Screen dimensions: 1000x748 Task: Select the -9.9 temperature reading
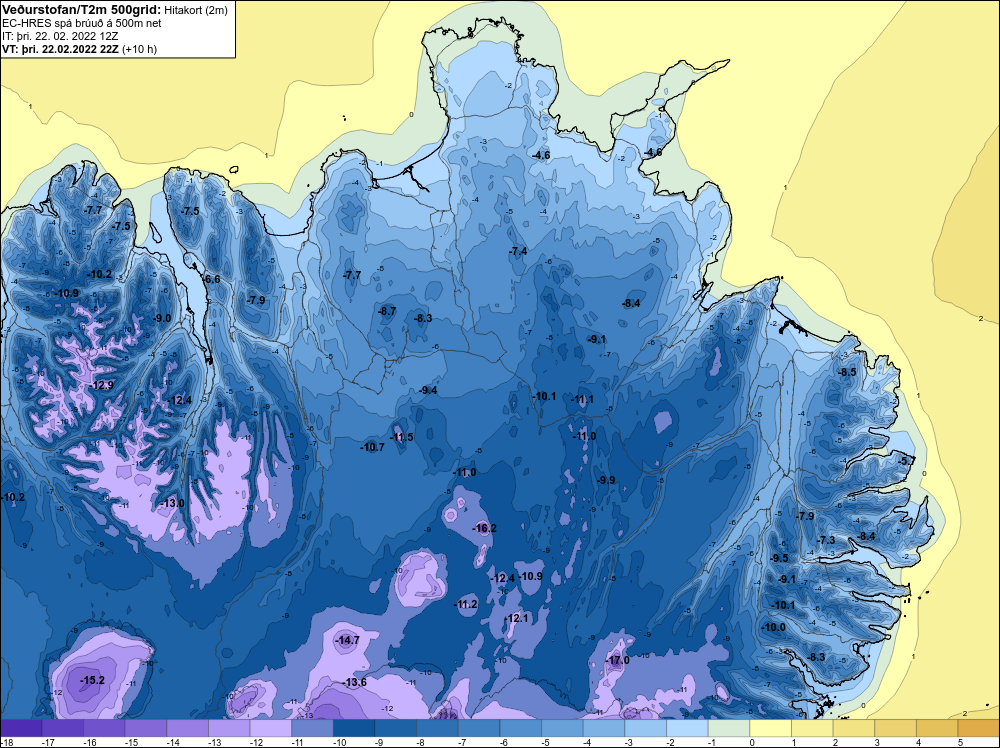pos(606,480)
